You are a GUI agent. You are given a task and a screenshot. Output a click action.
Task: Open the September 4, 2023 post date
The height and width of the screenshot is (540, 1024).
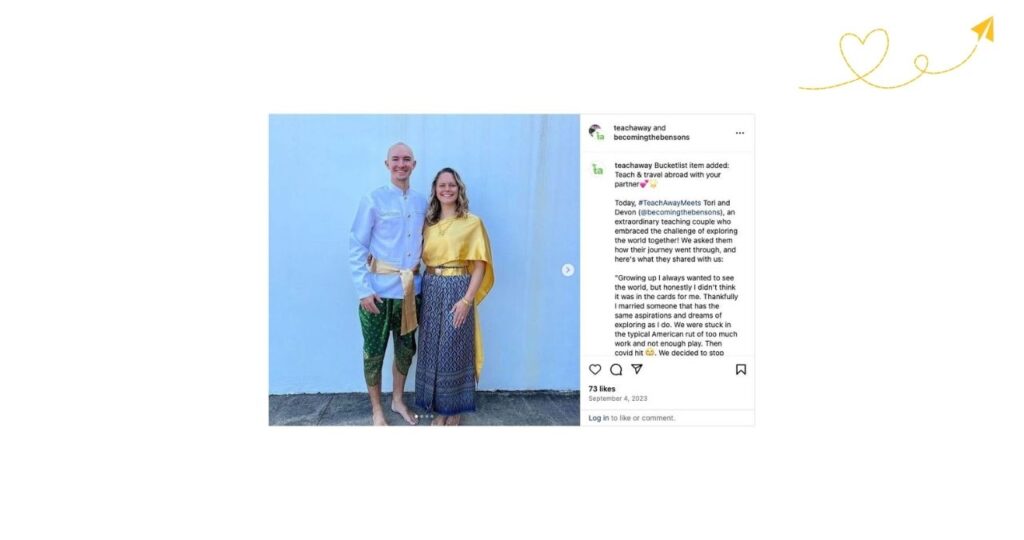618,398
